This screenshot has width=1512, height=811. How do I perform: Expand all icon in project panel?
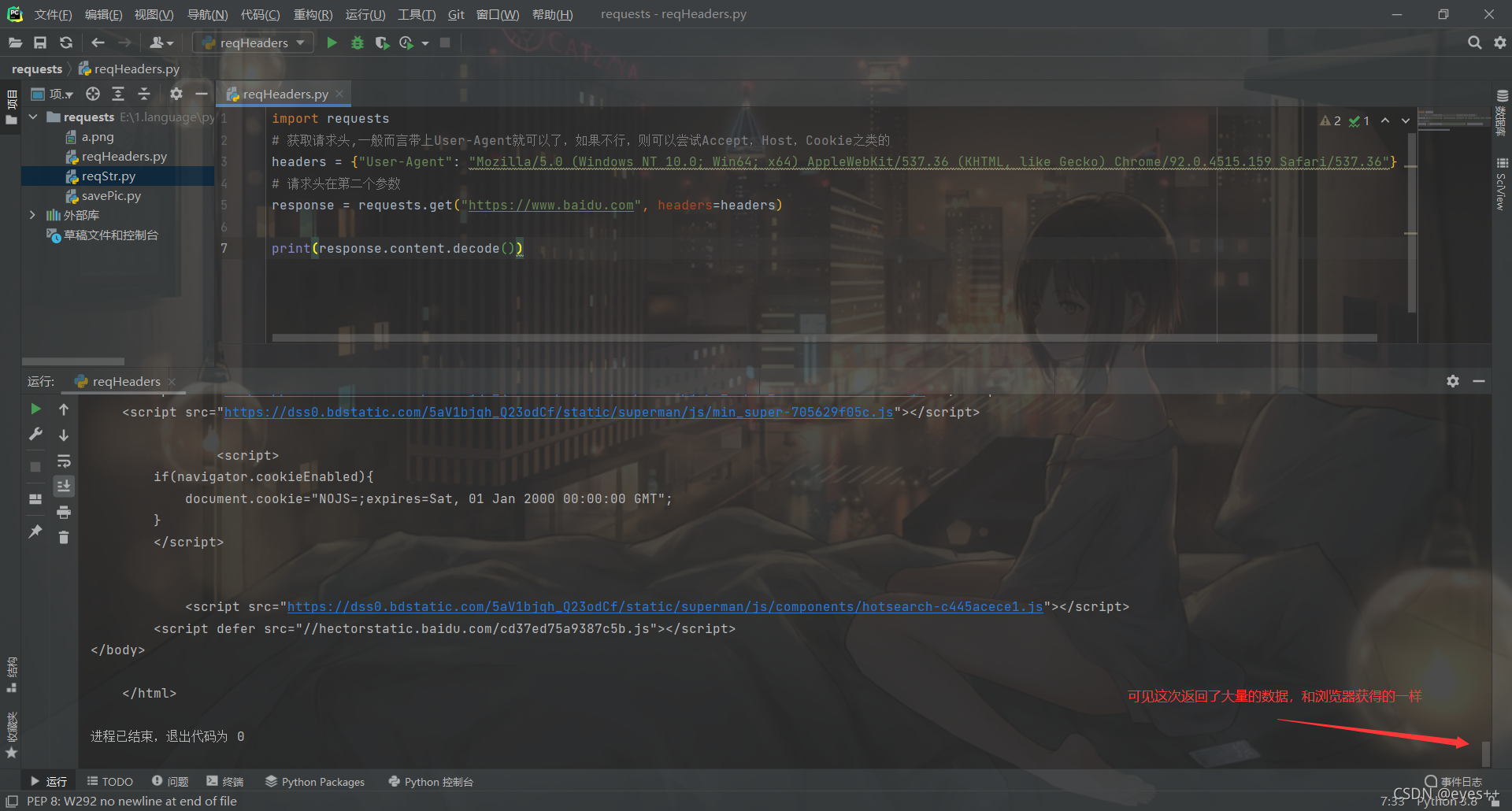click(x=118, y=94)
